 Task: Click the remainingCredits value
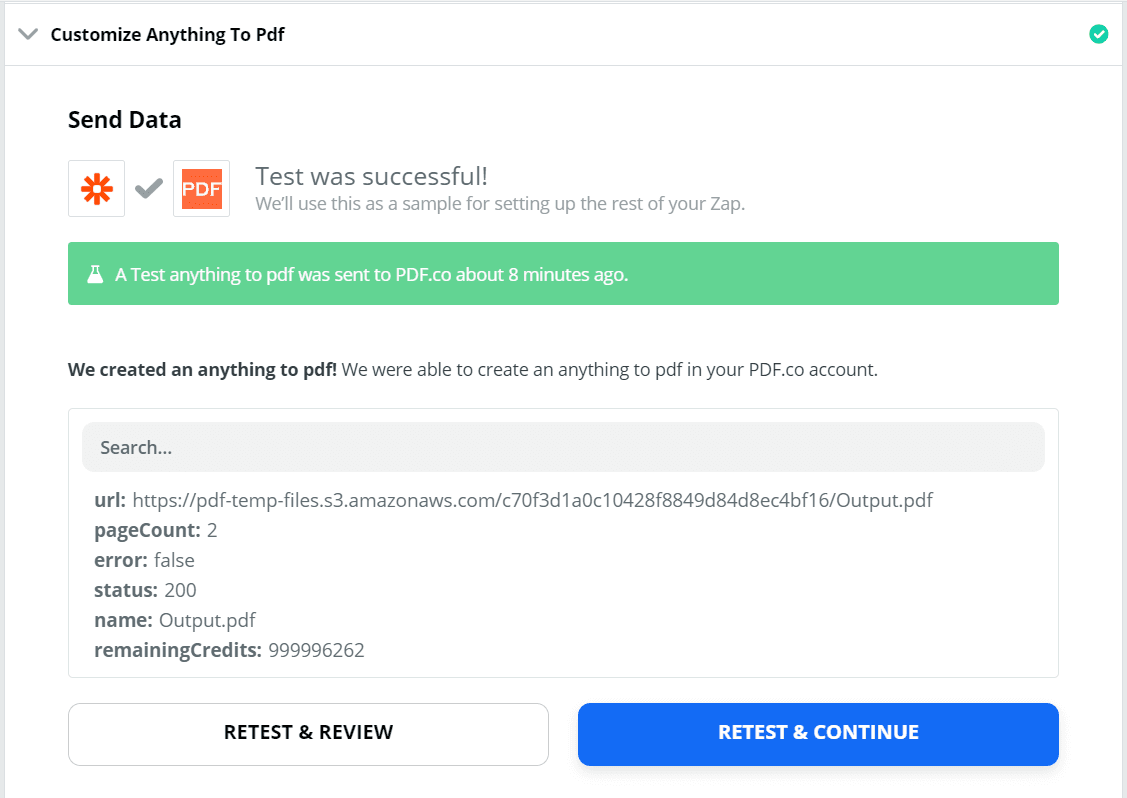coord(316,650)
